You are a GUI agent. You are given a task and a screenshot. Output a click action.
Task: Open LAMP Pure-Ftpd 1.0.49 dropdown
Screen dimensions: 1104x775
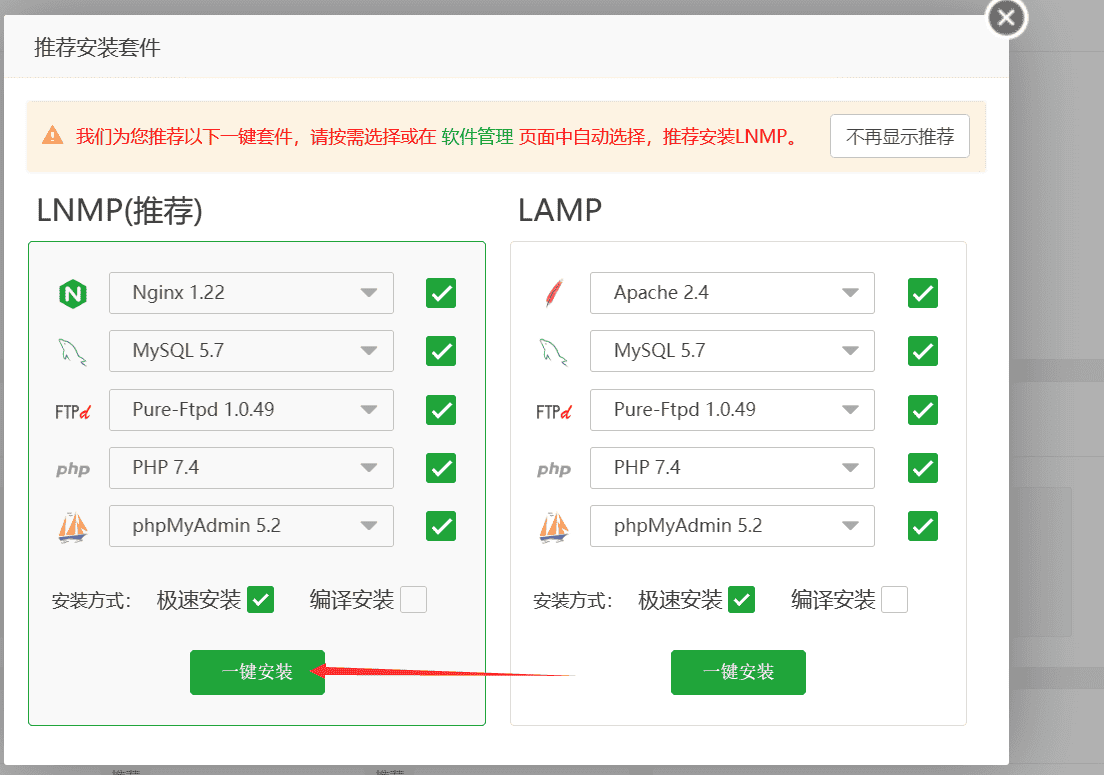point(732,410)
